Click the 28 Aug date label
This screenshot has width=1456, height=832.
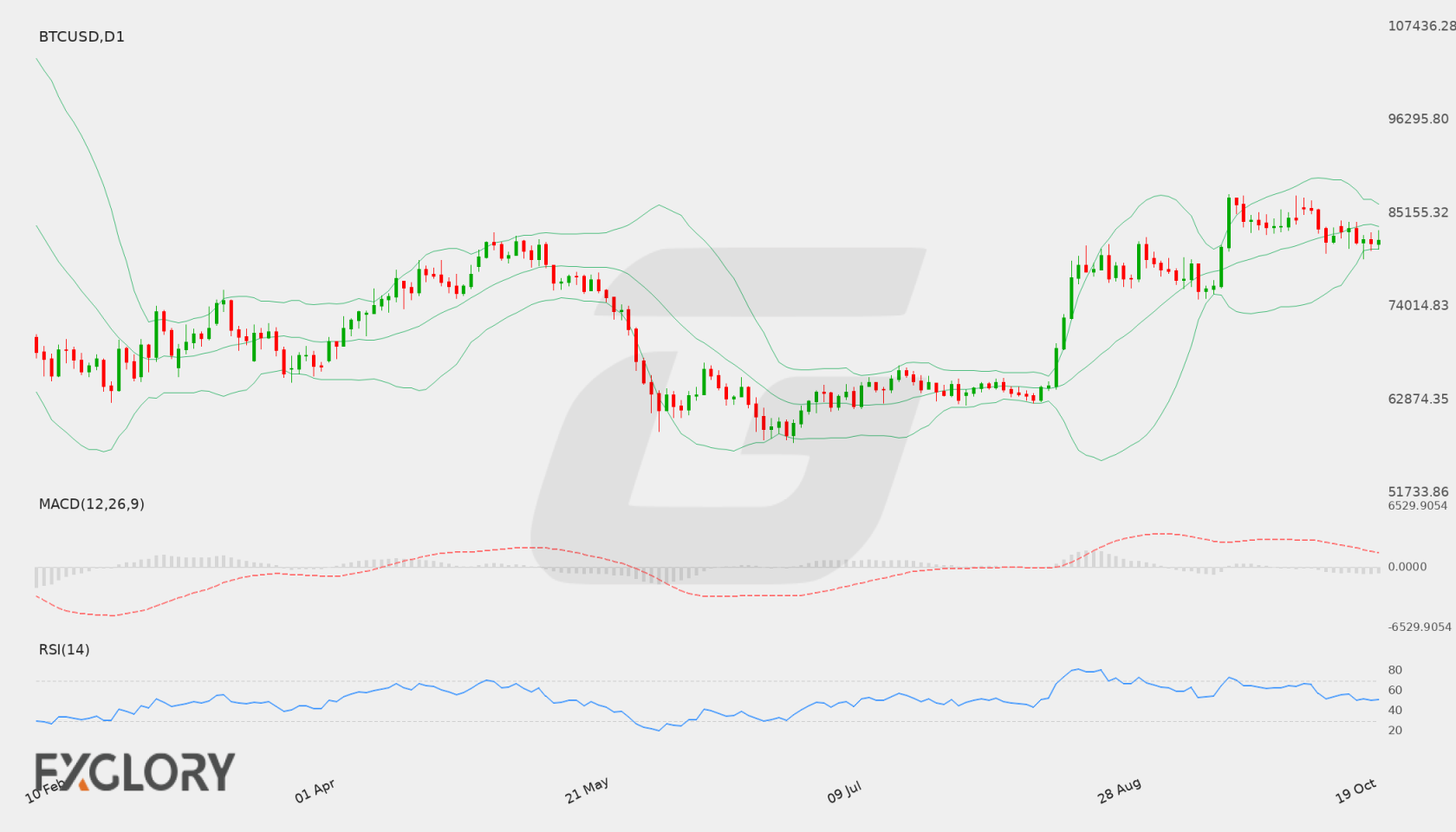pos(1119,790)
